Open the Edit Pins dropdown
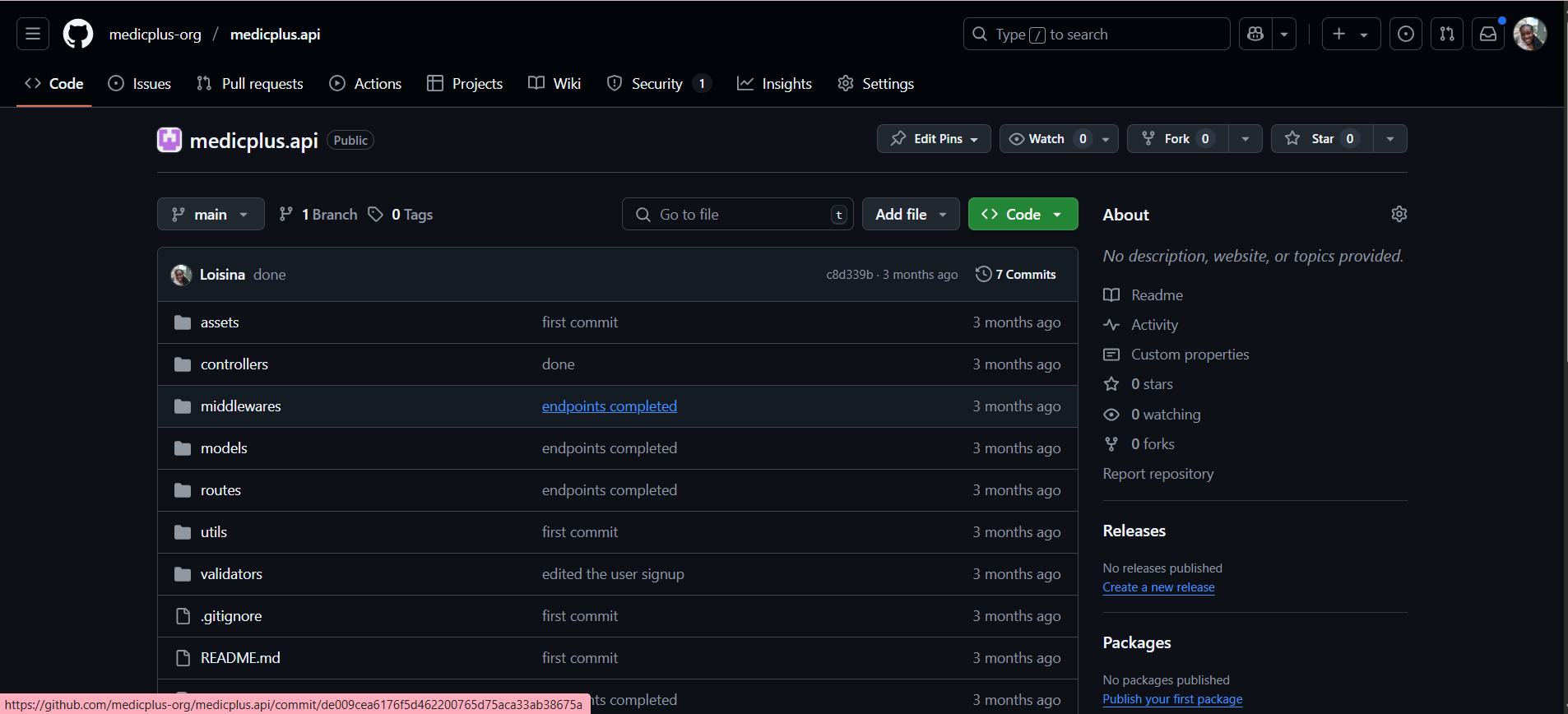 934,139
